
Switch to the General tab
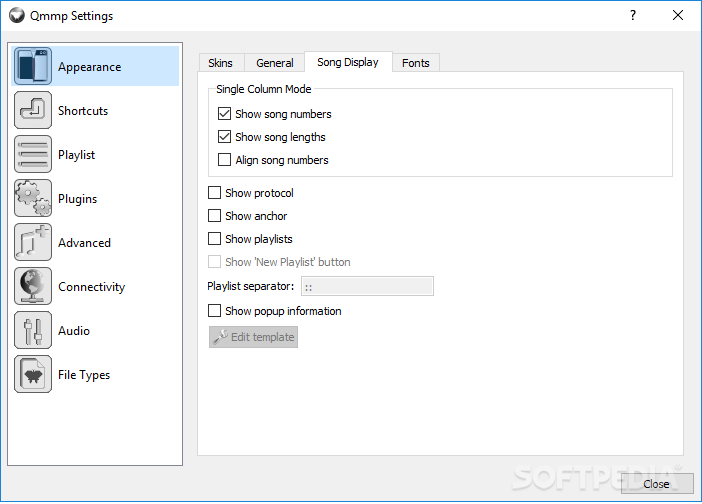point(275,63)
